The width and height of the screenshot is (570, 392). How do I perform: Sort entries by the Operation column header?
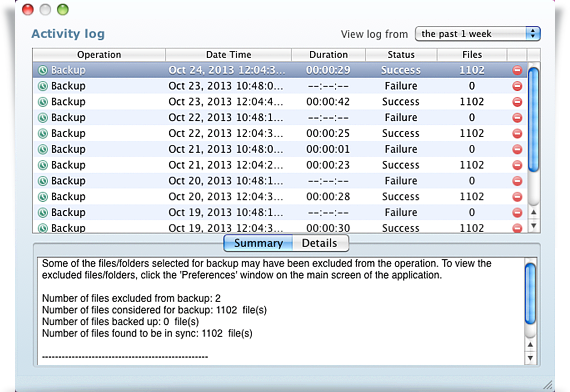(99, 55)
